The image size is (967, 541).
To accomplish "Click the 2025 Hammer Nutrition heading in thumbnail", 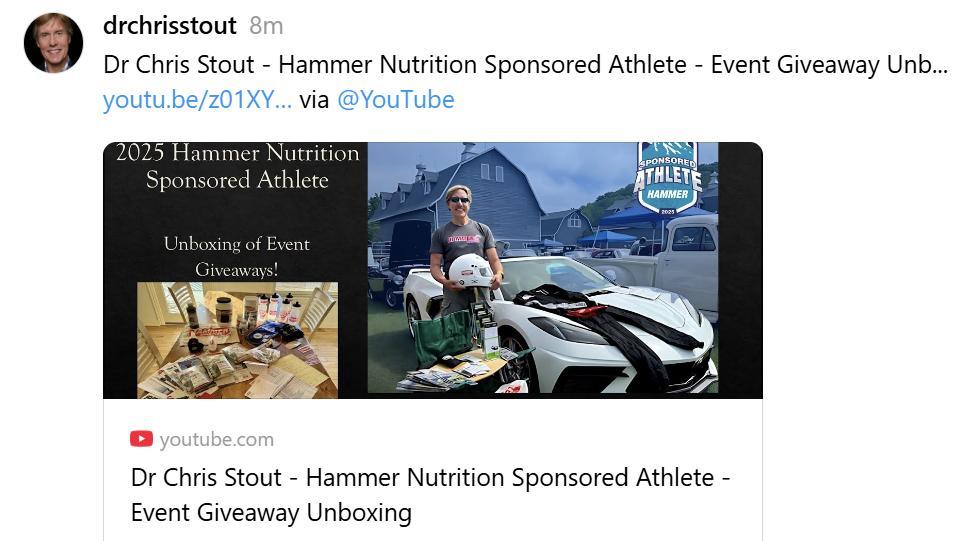I will [237, 166].
